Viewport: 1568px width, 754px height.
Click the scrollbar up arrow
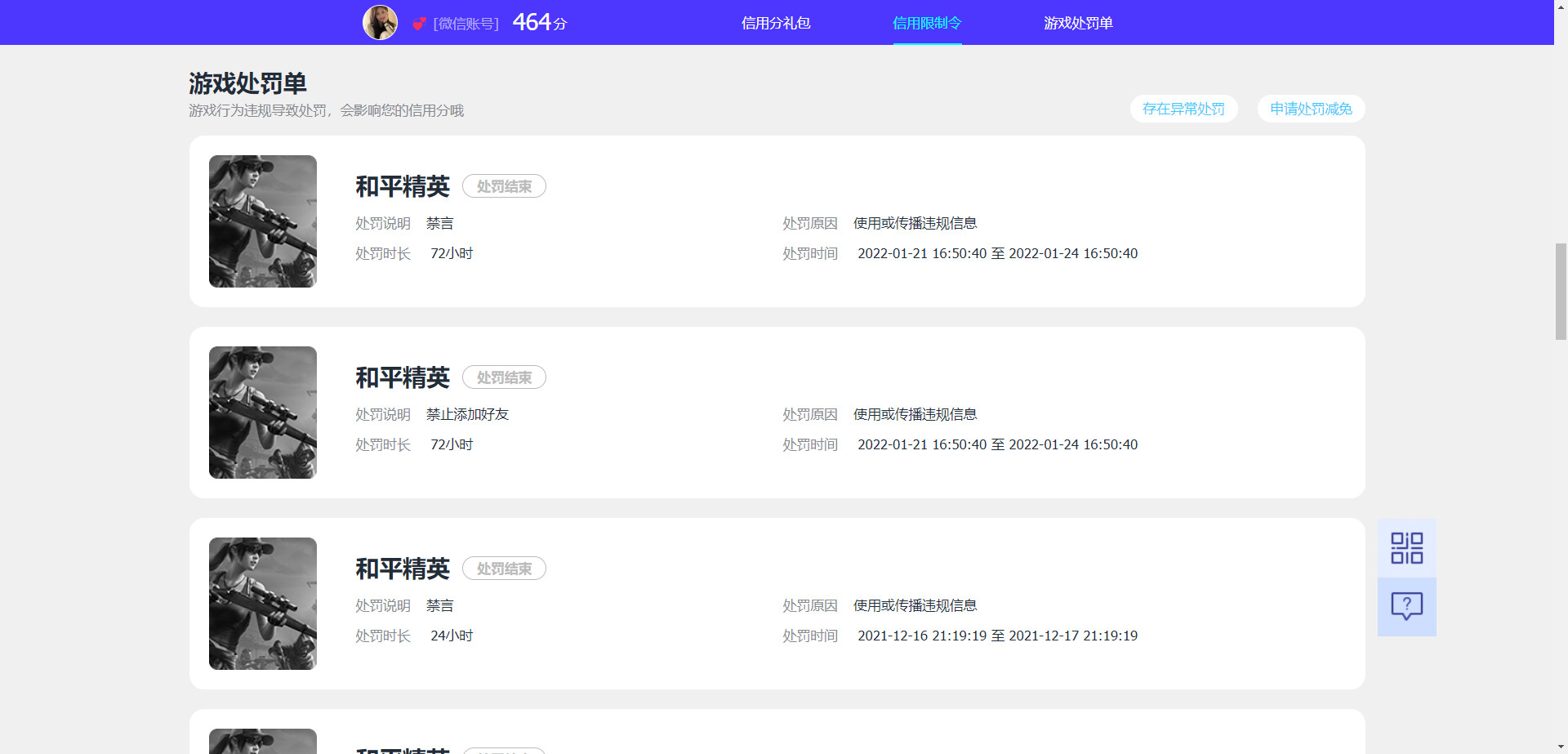click(x=1561, y=7)
